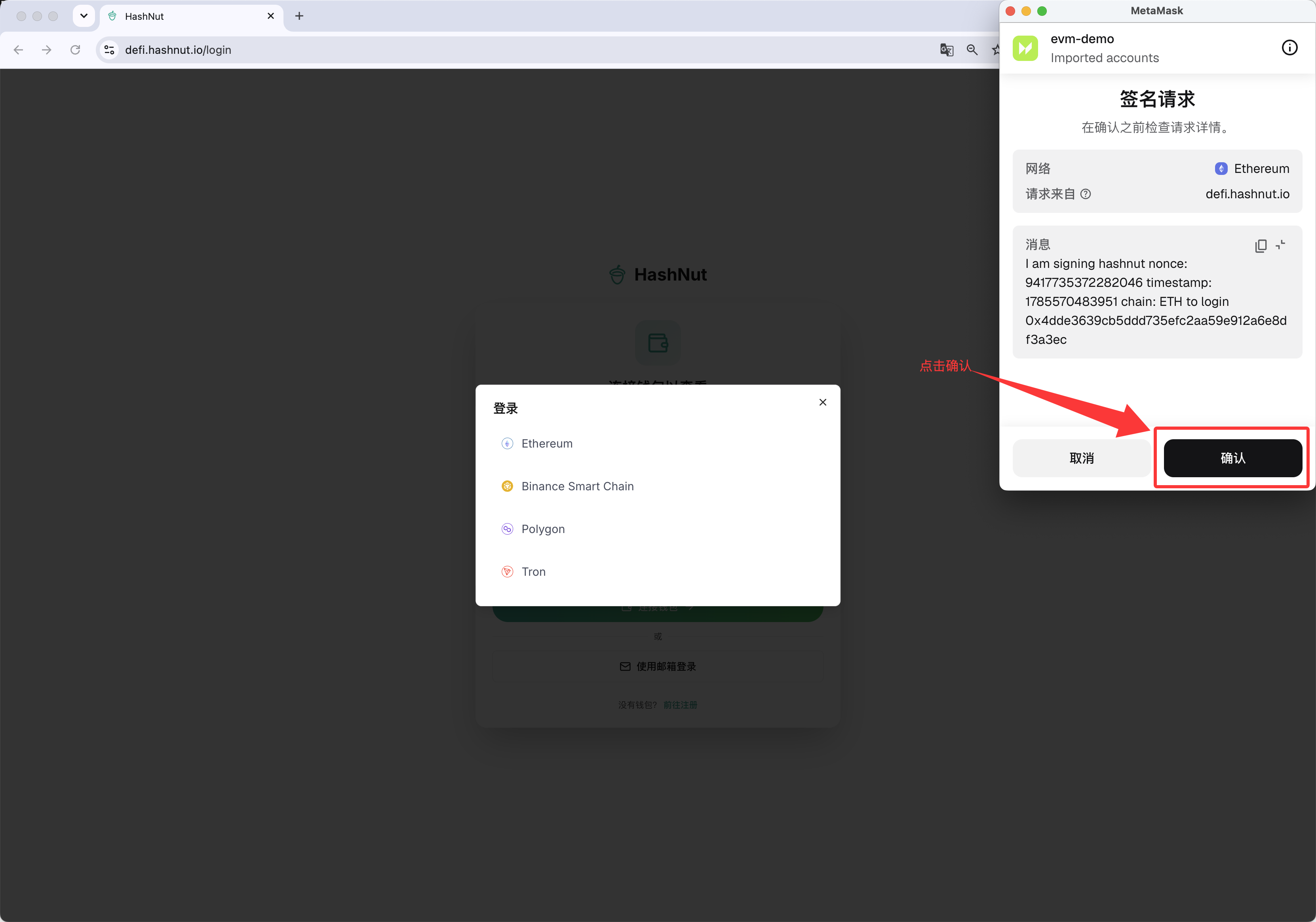The width and height of the screenshot is (1316, 922).
Task: Open site information icon in address bar
Action: point(109,50)
